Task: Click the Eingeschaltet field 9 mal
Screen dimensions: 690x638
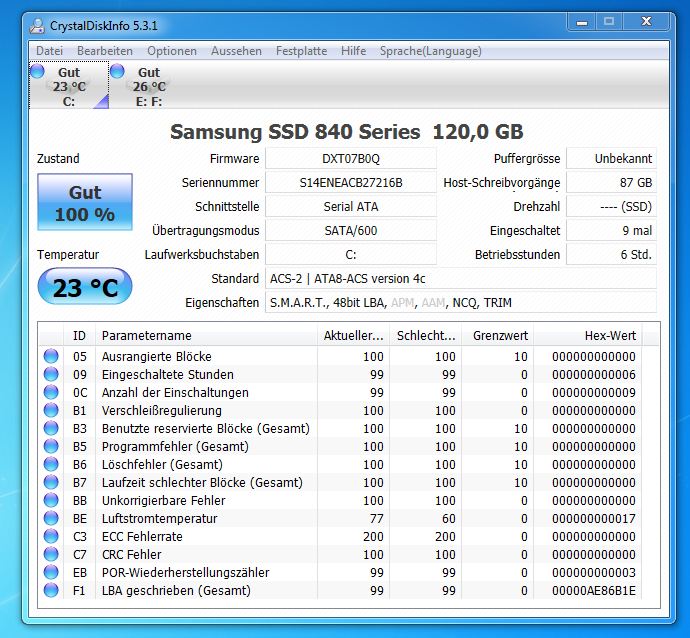Action: 611,231
